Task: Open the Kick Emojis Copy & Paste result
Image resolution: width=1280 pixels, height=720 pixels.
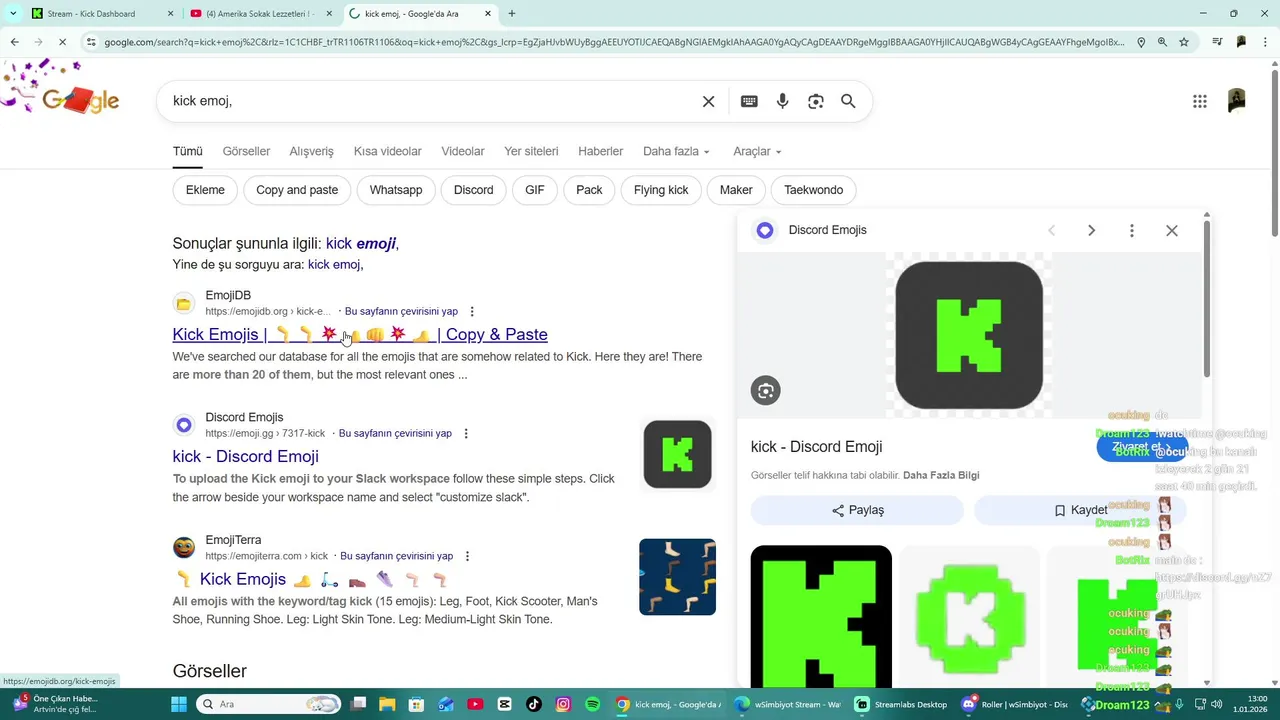Action: [x=360, y=334]
